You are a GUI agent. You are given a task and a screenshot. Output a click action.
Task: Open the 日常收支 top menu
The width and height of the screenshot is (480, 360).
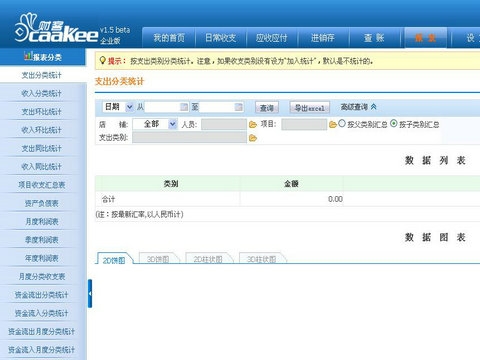pyautogui.click(x=221, y=38)
